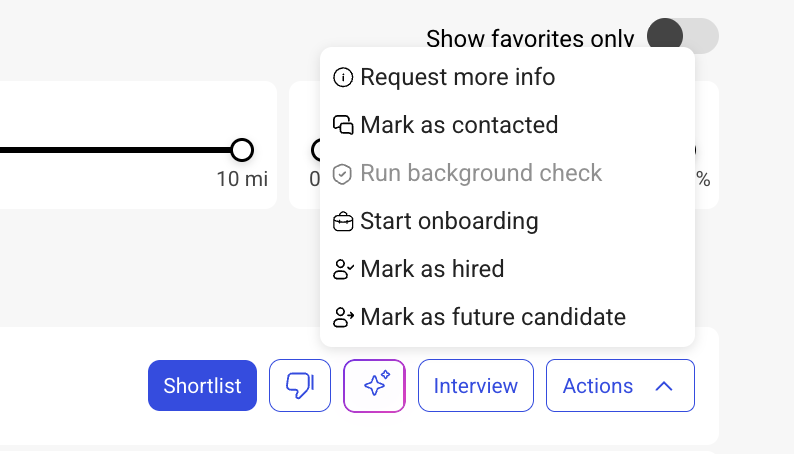Click the Interview button
Screen dimensions: 794x454
(x=476, y=386)
